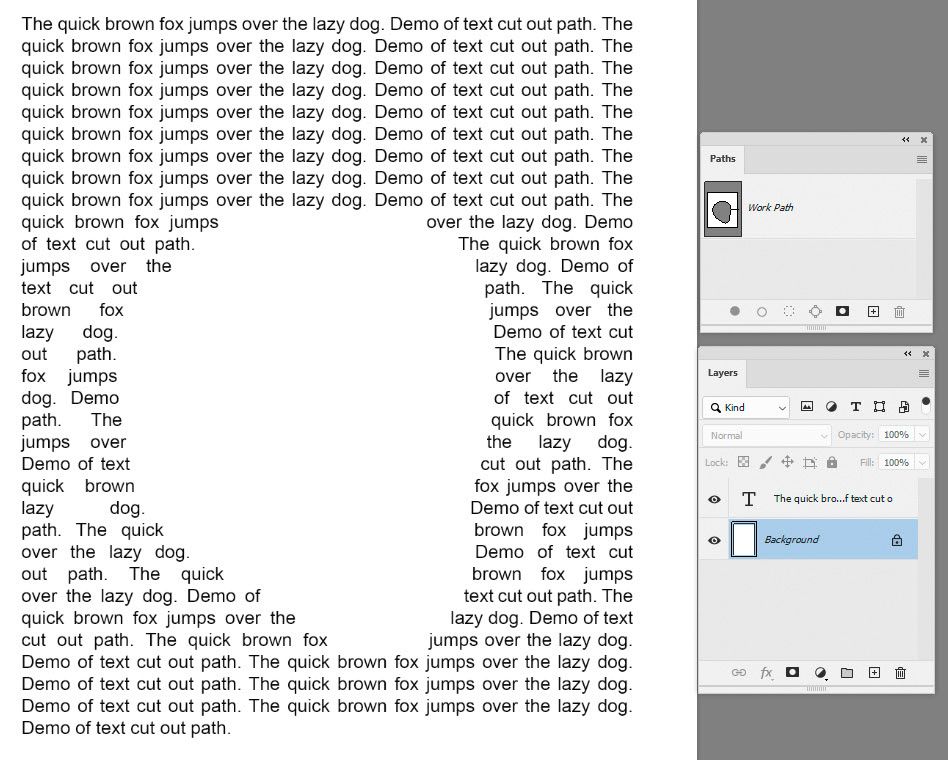948x760 pixels.
Task: Make work path from selection icon
Action: (x=816, y=311)
